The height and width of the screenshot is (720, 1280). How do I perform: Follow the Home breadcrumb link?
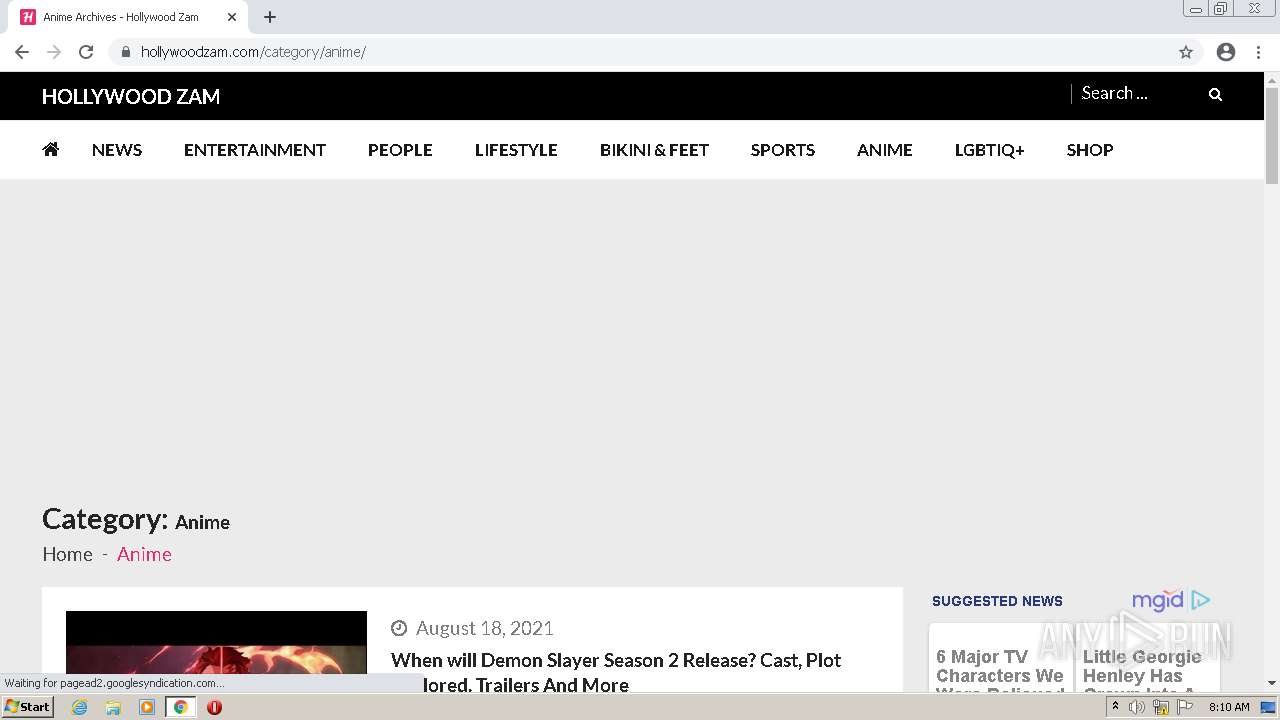pyautogui.click(x=67, y=554)
